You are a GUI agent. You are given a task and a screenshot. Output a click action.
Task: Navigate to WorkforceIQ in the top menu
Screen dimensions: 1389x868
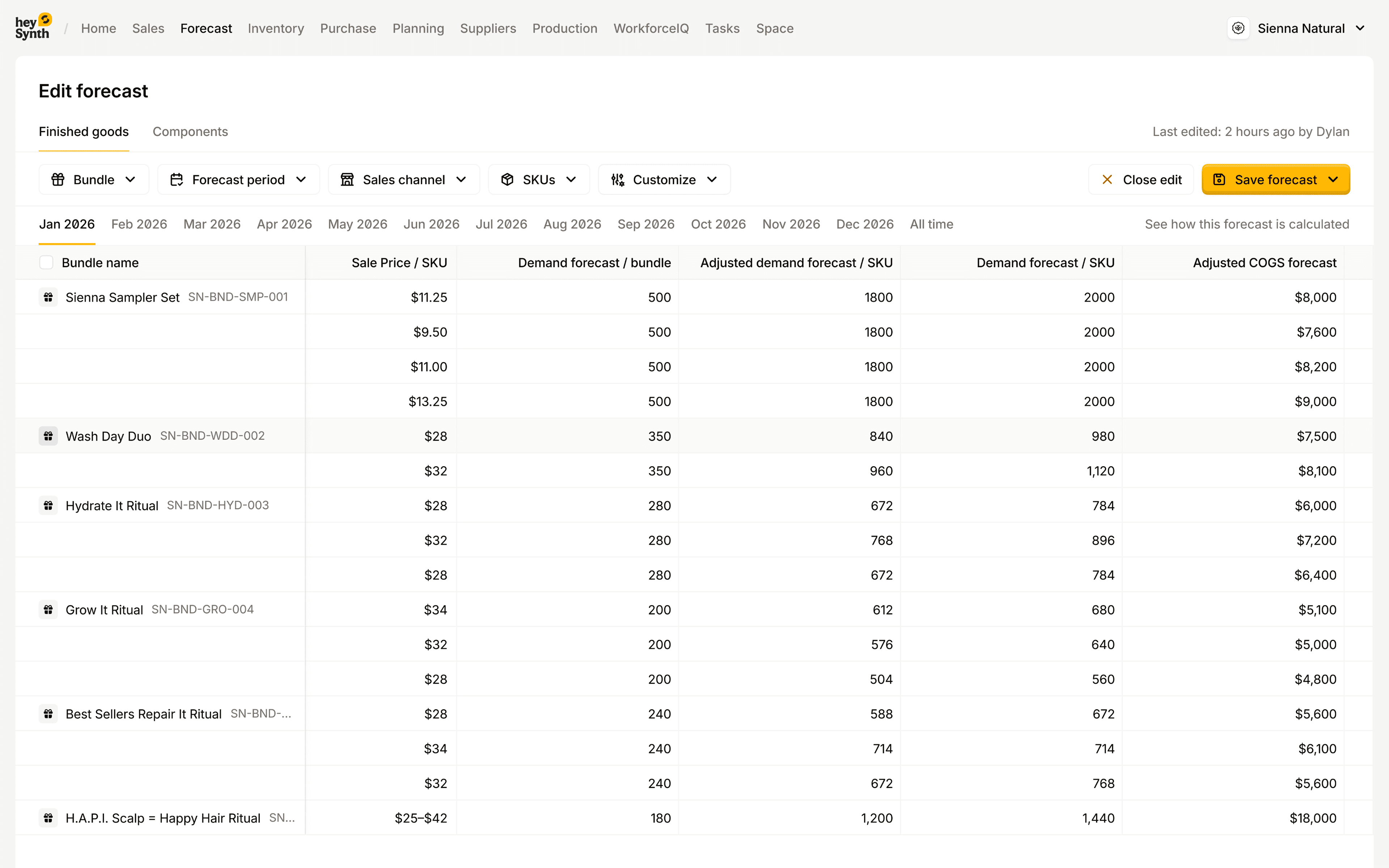(651, 28)
